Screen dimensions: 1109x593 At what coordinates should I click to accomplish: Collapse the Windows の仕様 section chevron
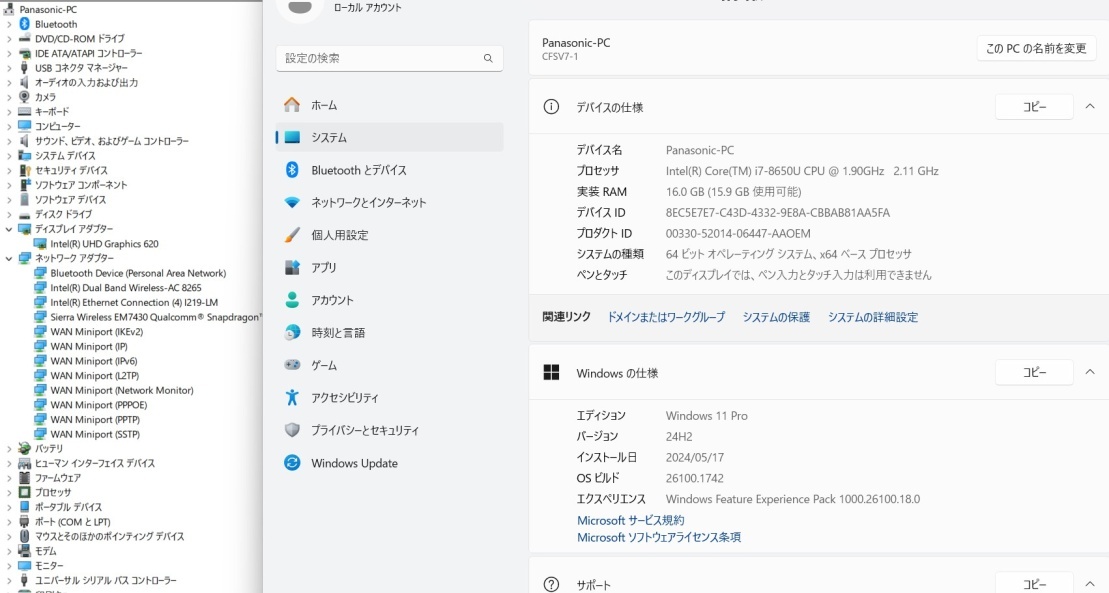[x=1090, y=372]
